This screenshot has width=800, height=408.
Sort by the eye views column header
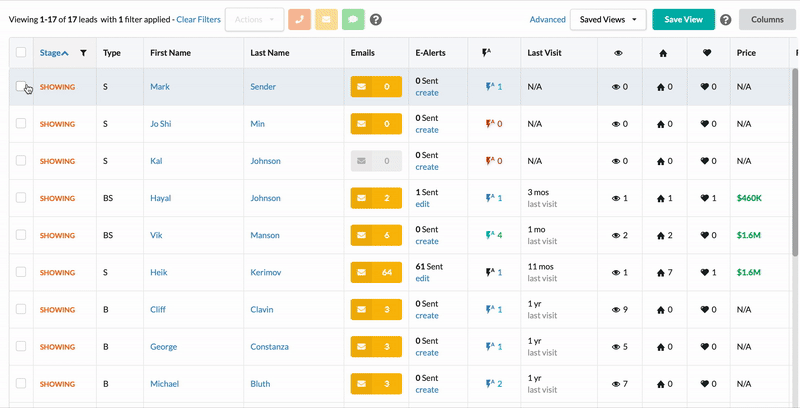click(x=619, y=53)
